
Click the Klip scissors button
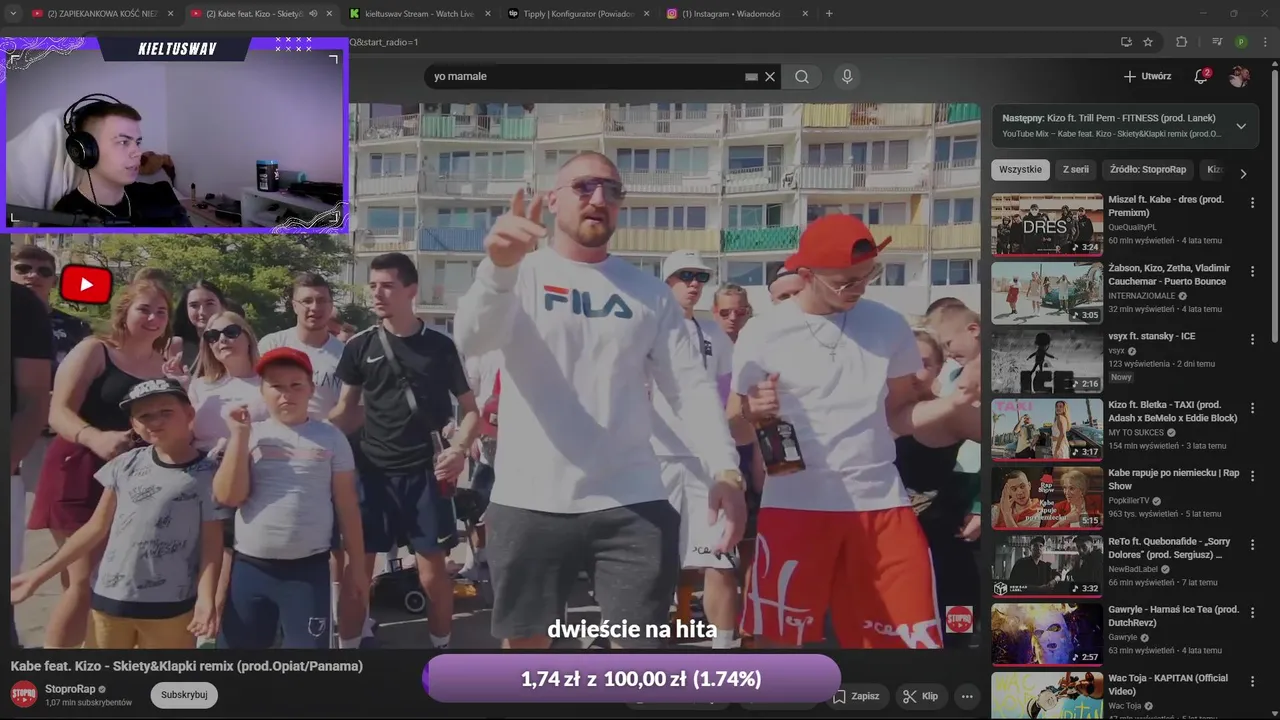point(920,696)
